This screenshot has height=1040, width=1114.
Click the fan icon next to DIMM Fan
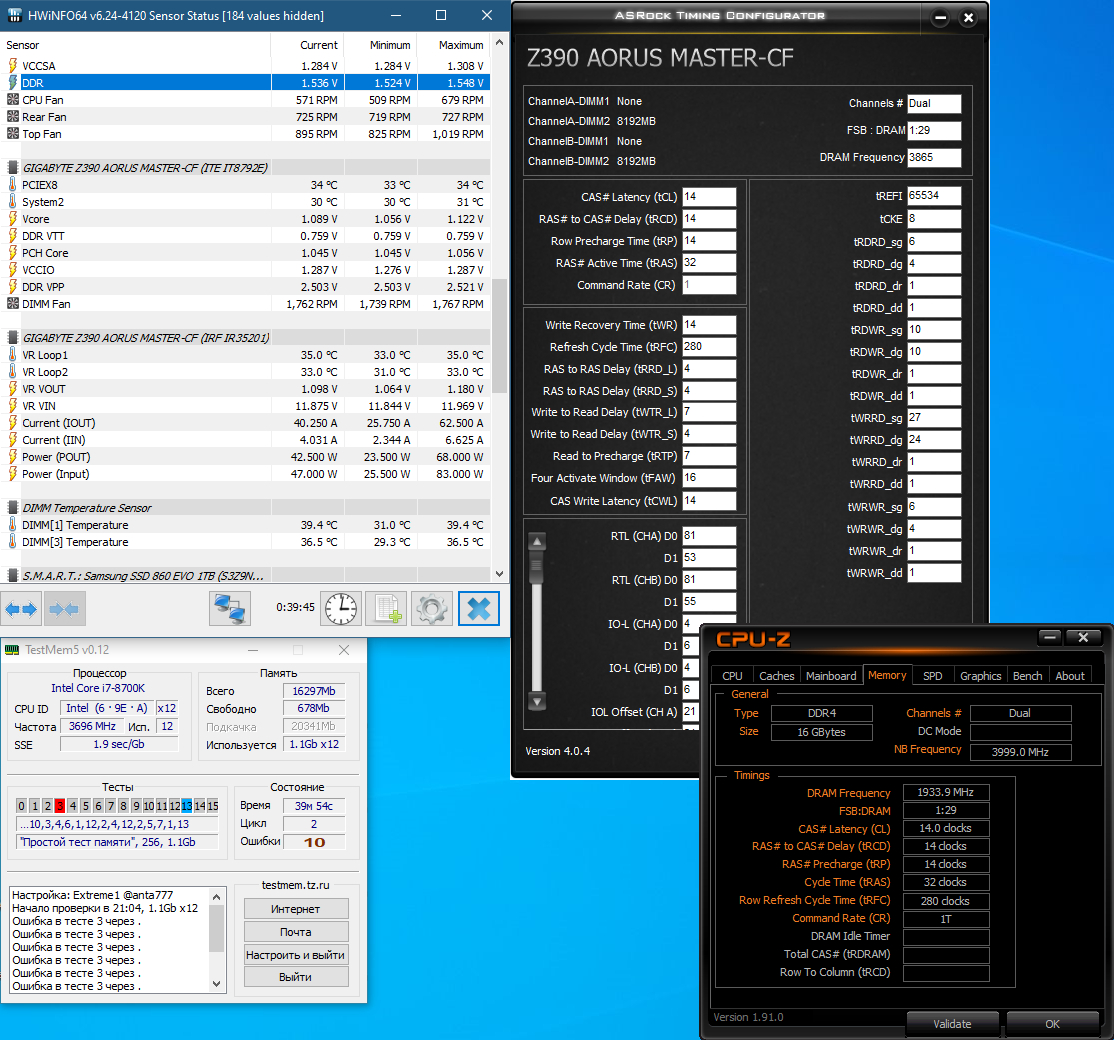tap(12, 303)
